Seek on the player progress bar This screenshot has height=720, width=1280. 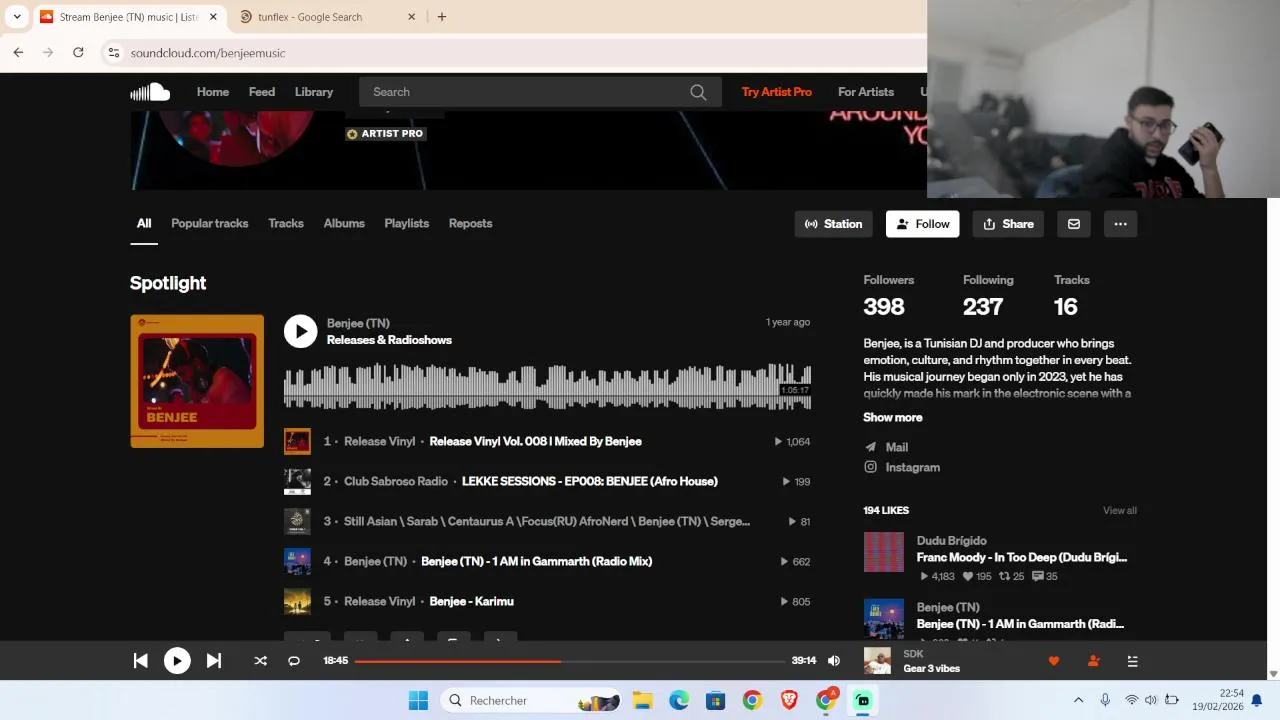(570, 661)
